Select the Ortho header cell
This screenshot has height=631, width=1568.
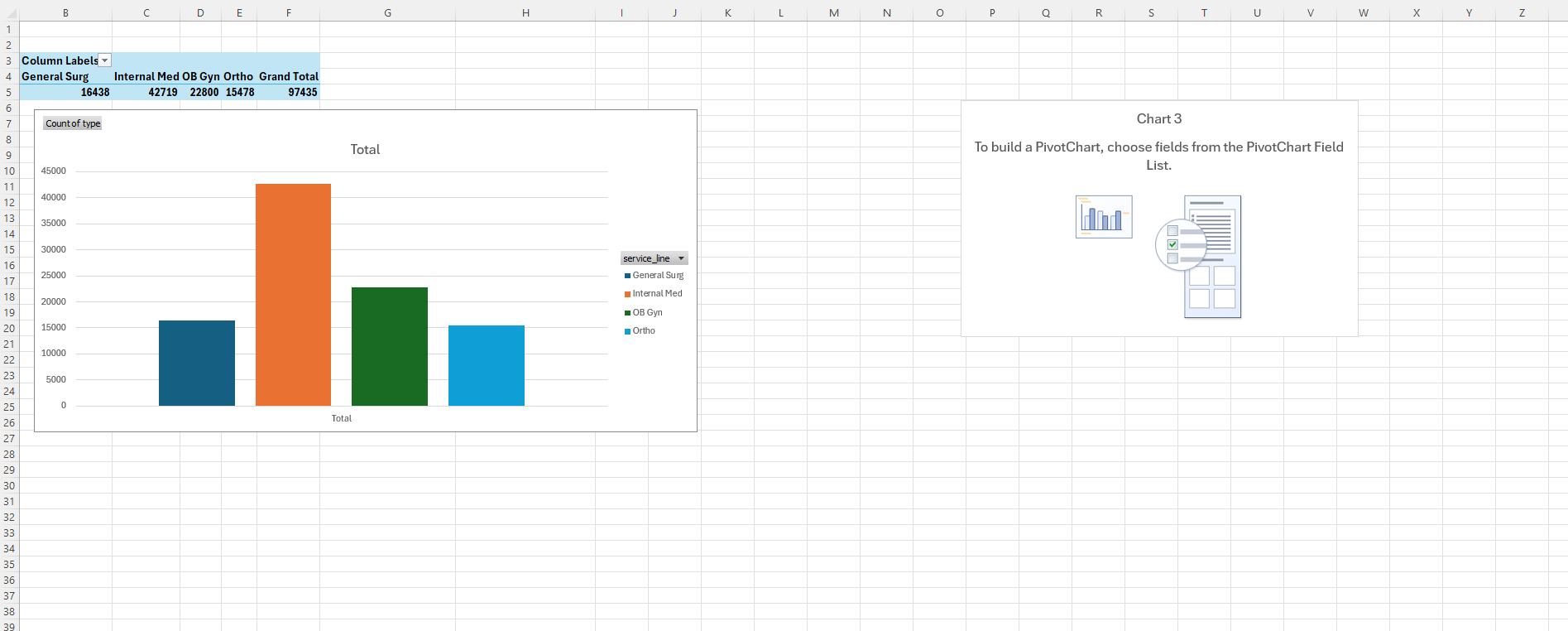(239, 76)
